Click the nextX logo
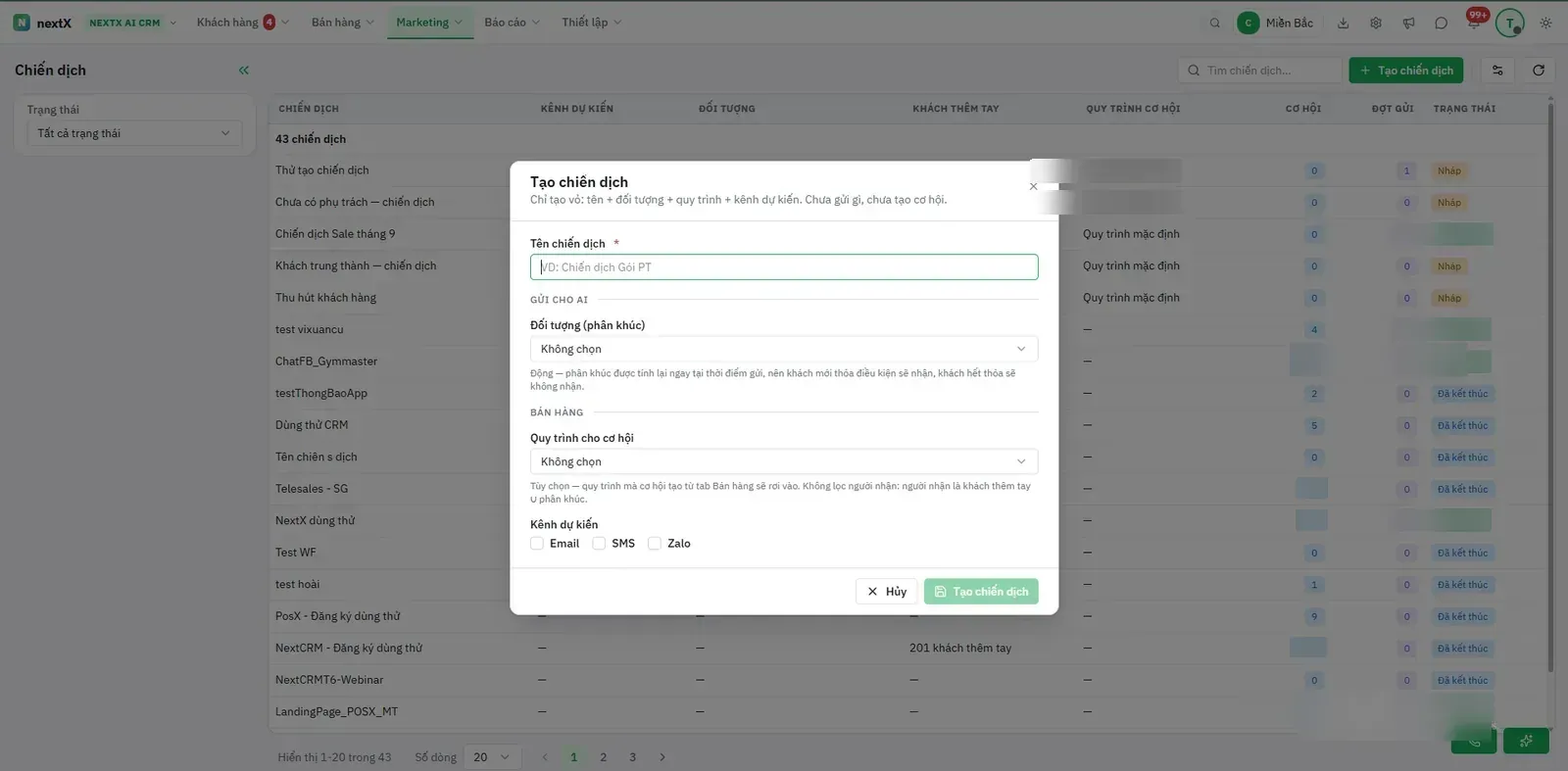 pyautogui.click(x=42, y=23)
